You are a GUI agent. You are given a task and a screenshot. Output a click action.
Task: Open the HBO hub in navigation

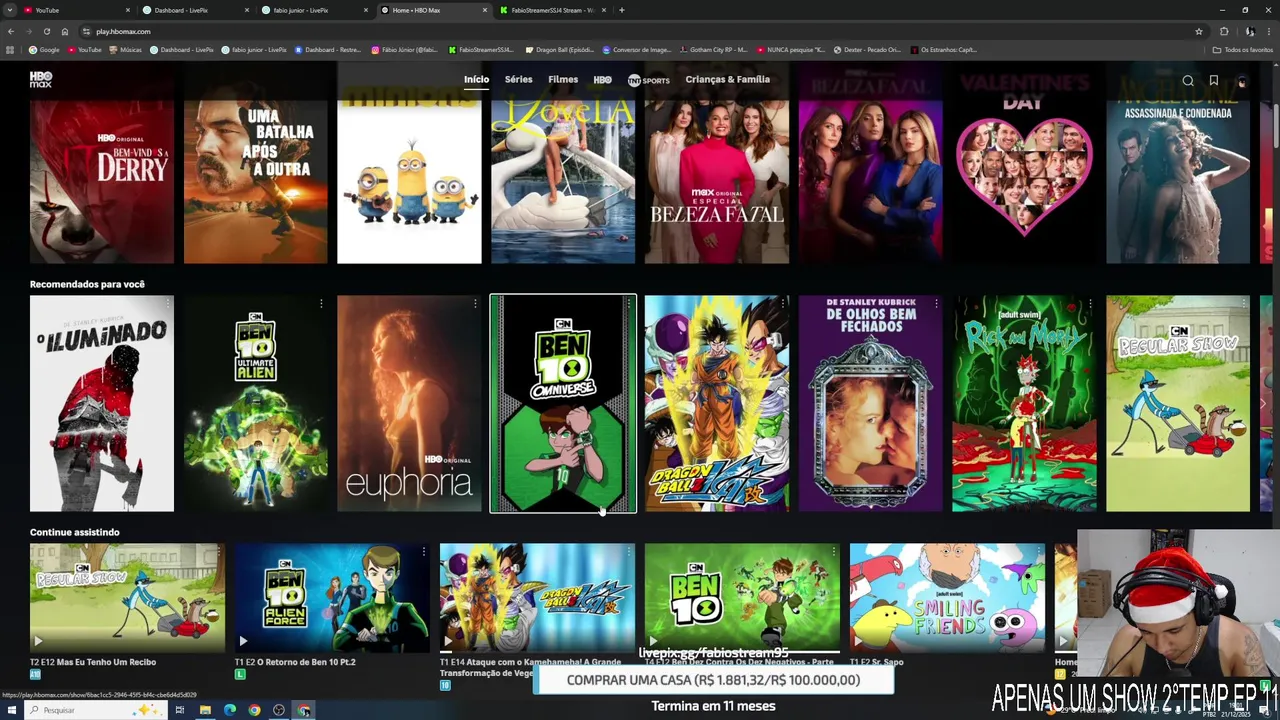pos(603,80)
